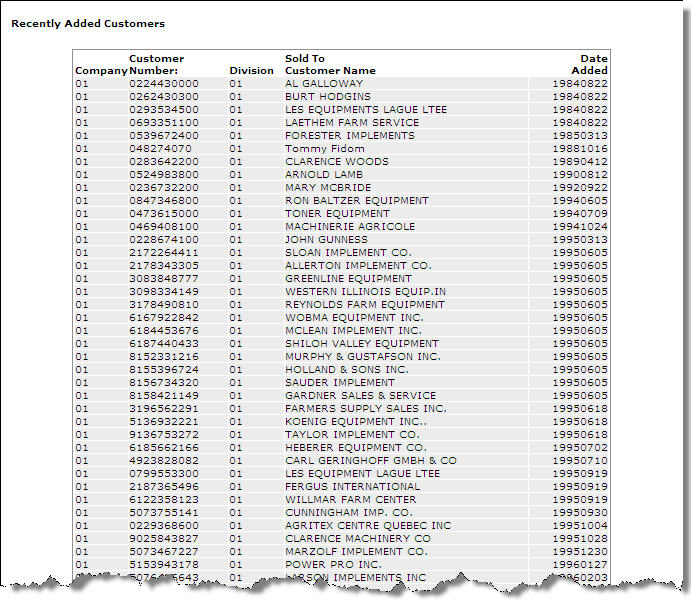Screen dimensions: 691x602
Task: Select POWER PRO INC.
Action: tap(333, 565)
